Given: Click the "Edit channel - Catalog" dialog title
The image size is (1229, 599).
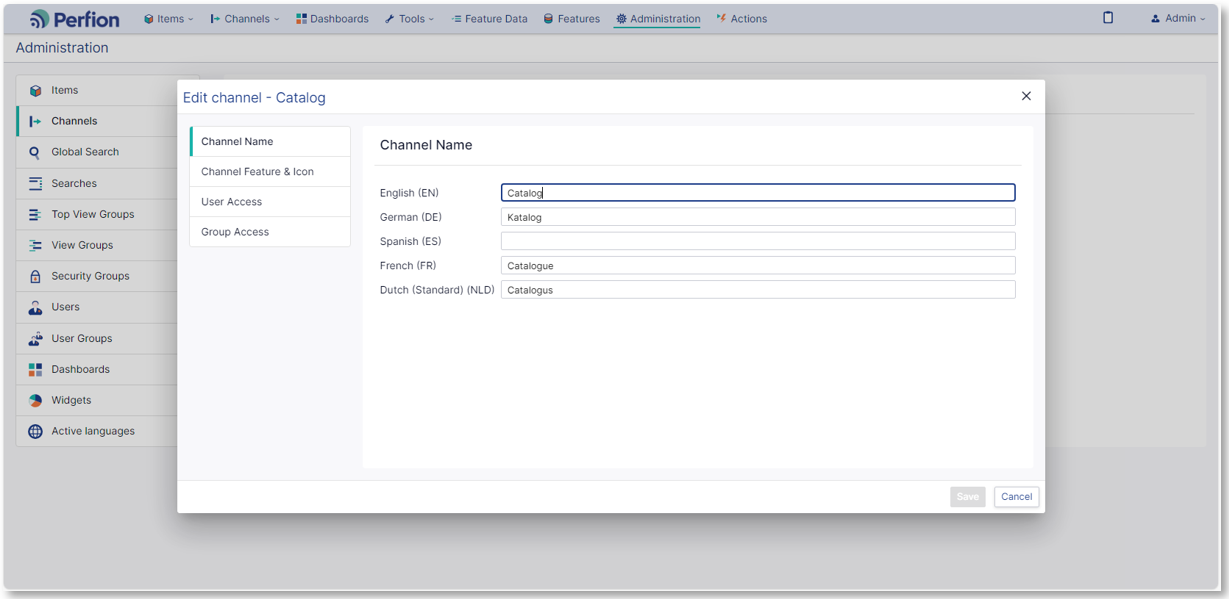Looking at the screenshot, I should (254, 98).
